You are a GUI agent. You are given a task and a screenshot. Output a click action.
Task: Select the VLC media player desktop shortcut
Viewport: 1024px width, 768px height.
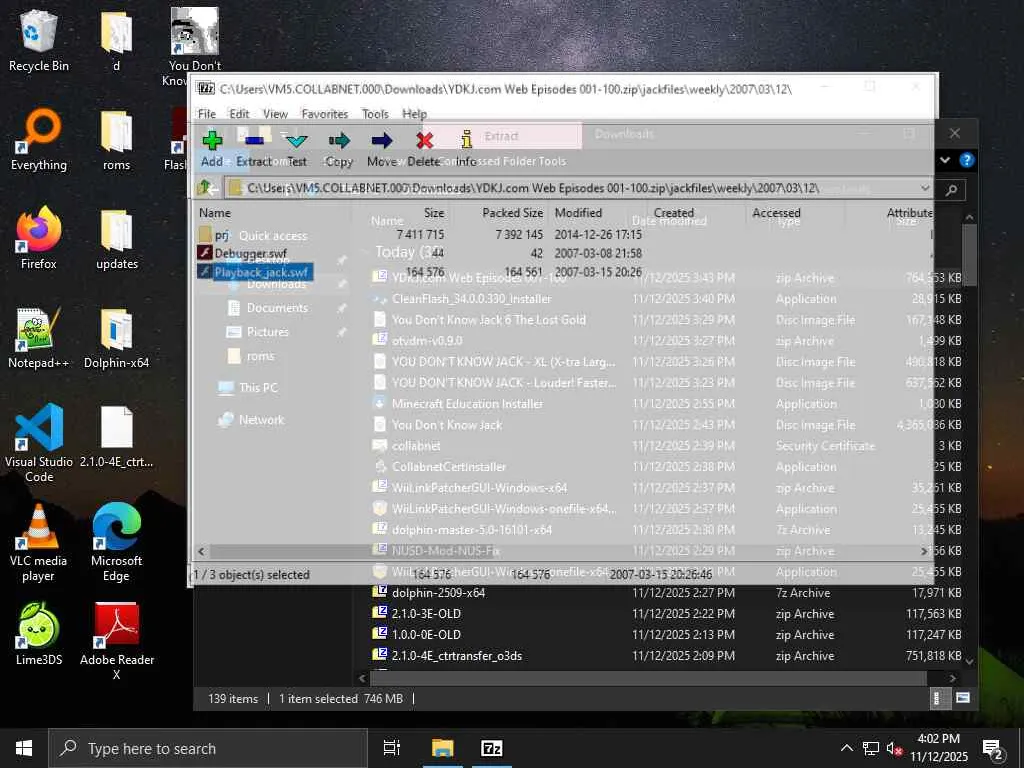click(39, 543)
